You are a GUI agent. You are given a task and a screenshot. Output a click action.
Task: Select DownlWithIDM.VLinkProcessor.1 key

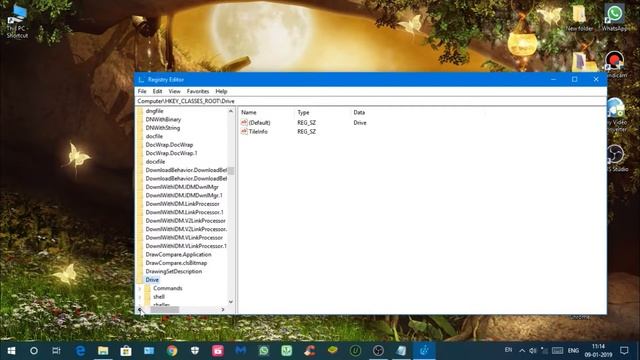(x=186, y=246)
